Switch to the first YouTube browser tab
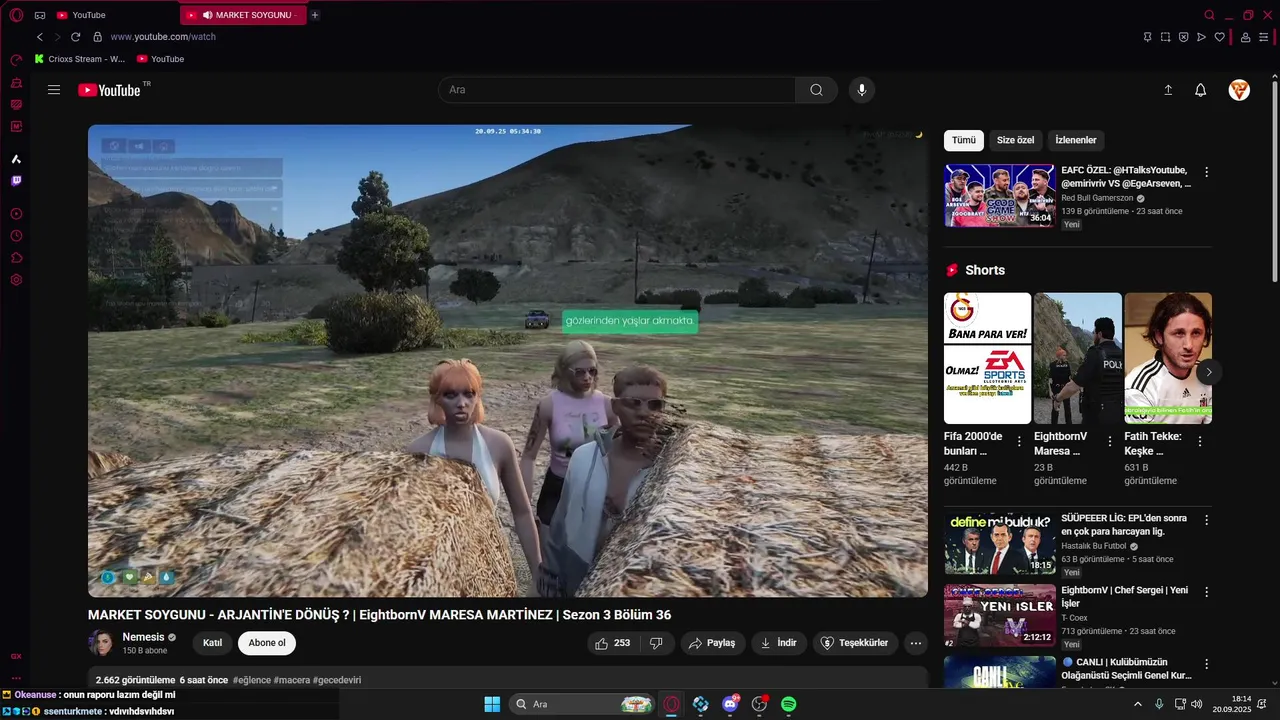Viewport: 1280px width, 720px height. coord(114,15)
